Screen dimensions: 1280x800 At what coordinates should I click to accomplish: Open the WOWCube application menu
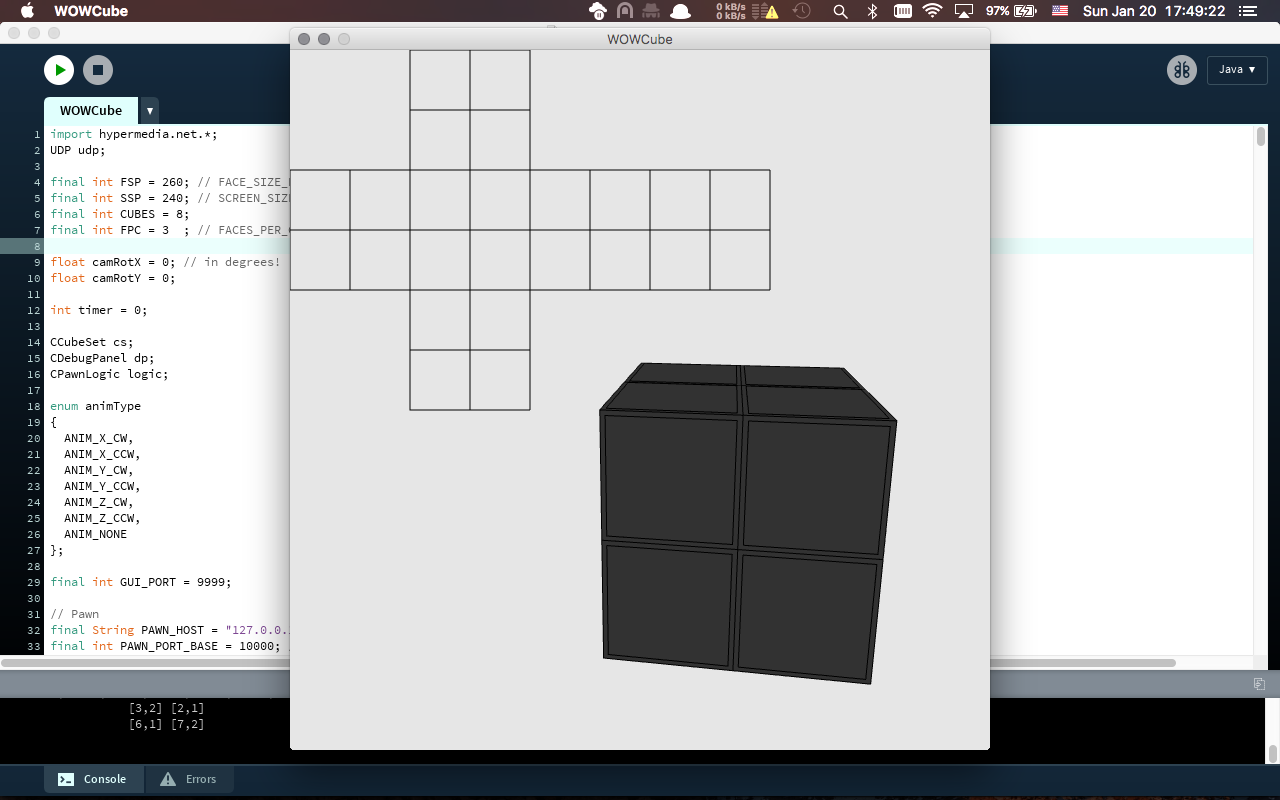click(x=91, y=11)
